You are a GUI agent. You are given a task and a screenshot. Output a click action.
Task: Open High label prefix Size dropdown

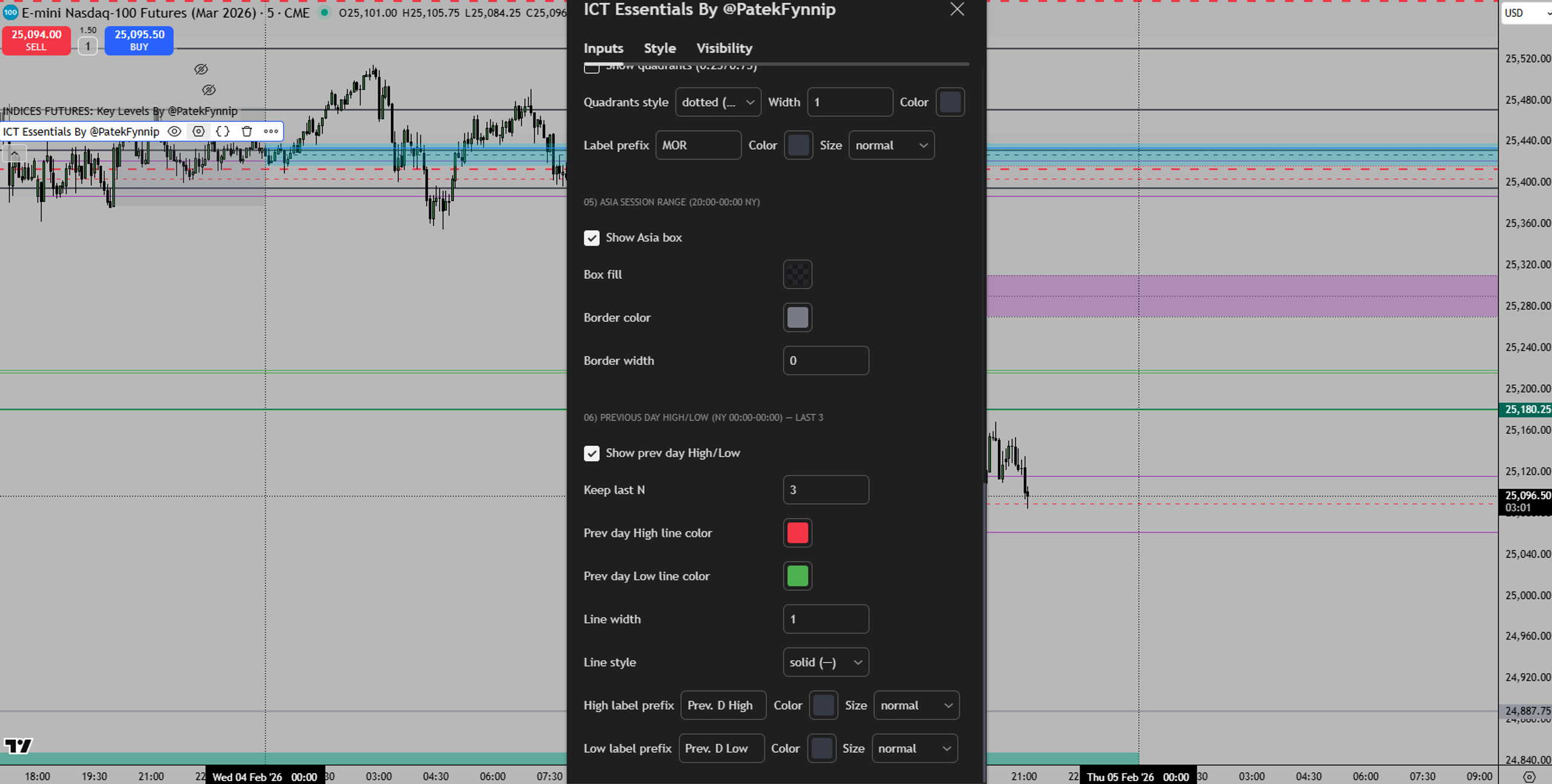917,705
